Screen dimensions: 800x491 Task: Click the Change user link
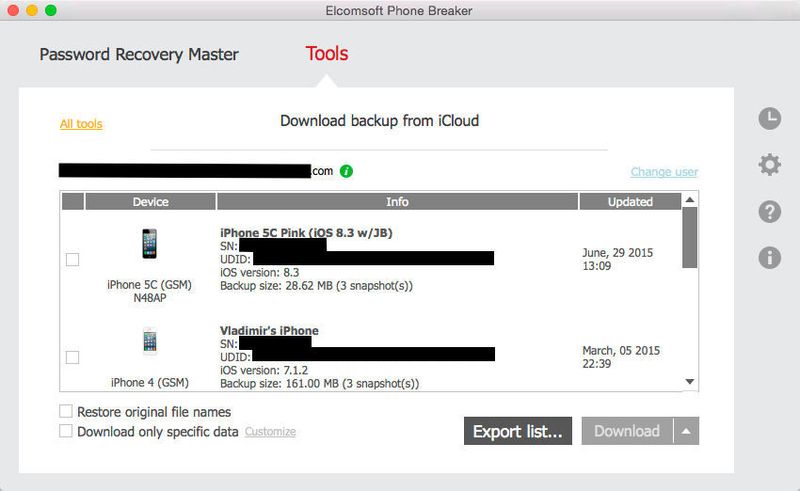pos(664,171)
